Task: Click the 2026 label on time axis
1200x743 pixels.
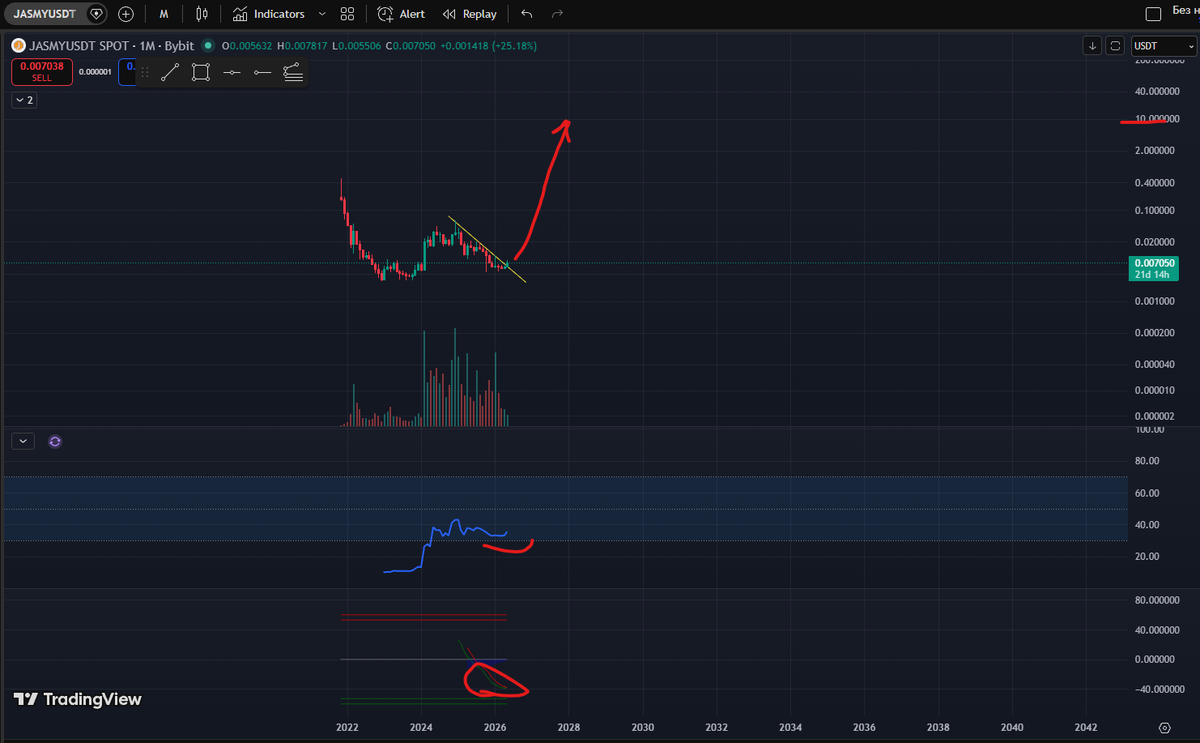Action: [x=495, y=727]
